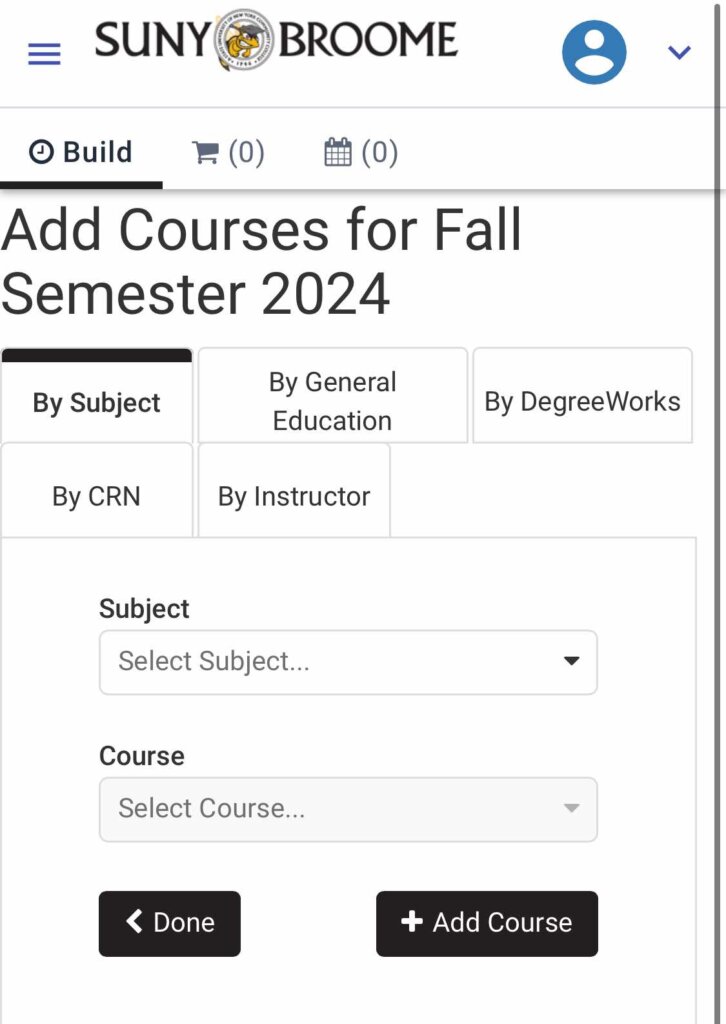Click the Add Course button

[x=487, y=923]
